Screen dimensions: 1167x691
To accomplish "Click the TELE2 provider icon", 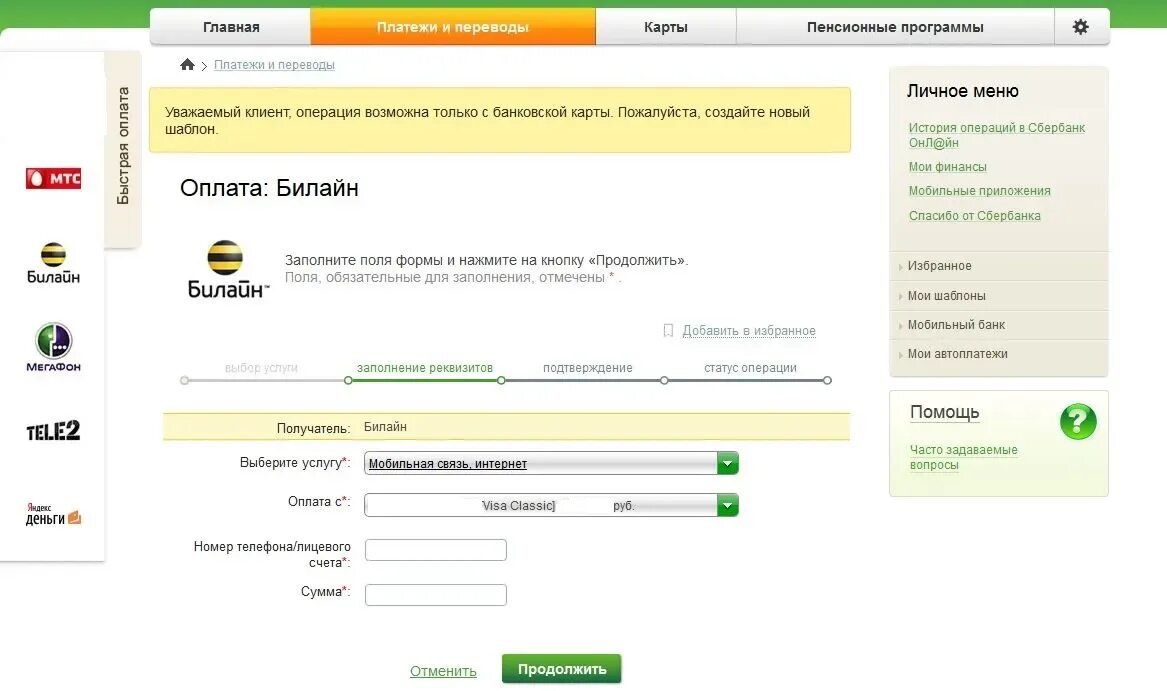I will point(52,430).
